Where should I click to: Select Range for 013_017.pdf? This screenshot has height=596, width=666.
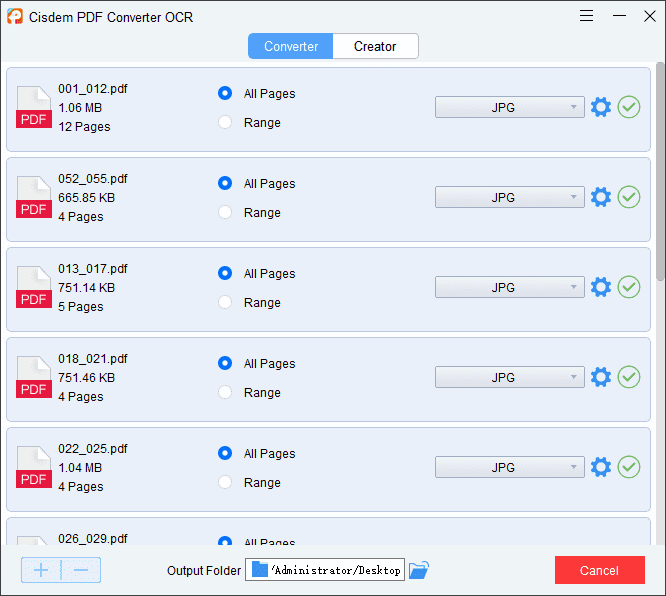tap(225, 302)
